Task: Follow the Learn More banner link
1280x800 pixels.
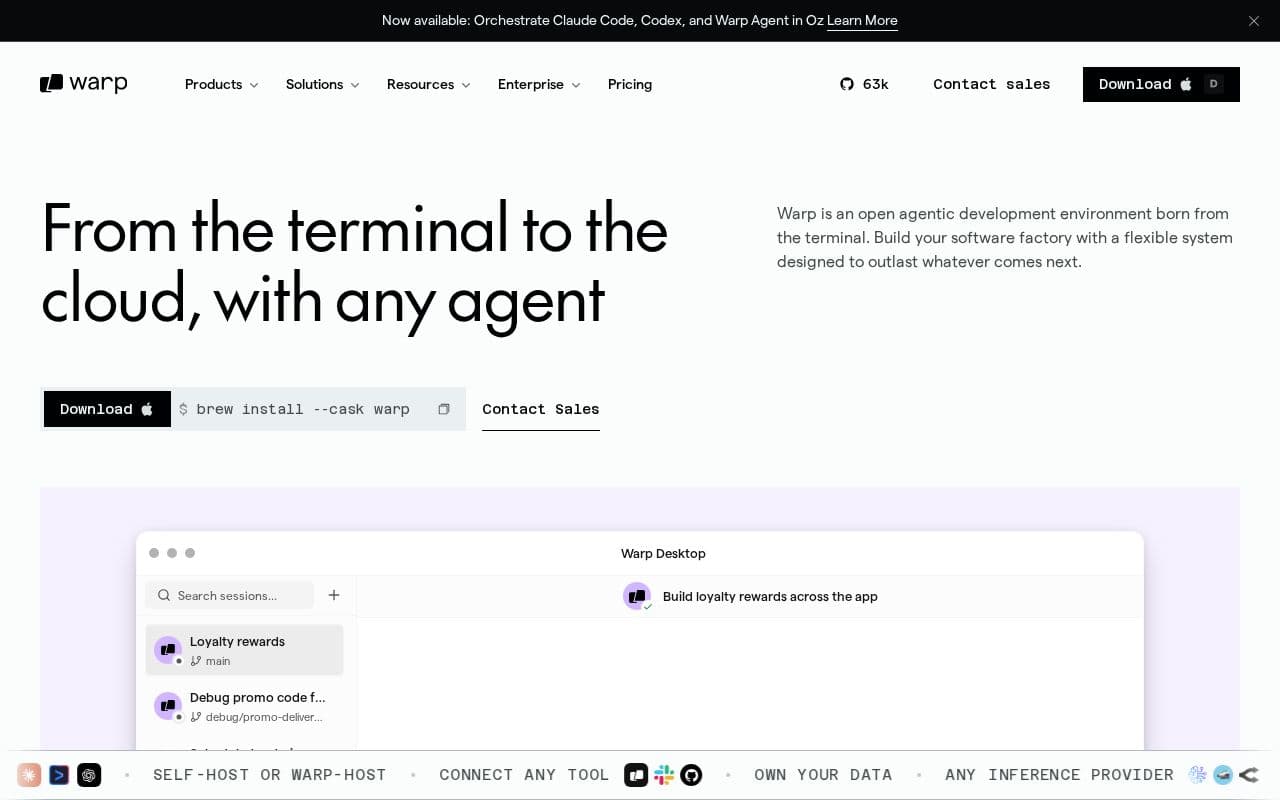Action: [862, 21]
